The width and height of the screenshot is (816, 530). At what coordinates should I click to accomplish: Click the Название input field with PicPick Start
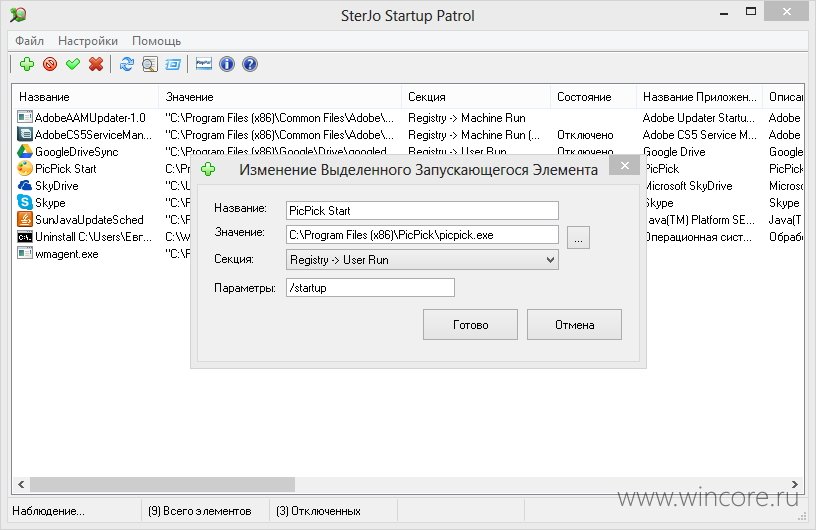click(x=422, y=210)
